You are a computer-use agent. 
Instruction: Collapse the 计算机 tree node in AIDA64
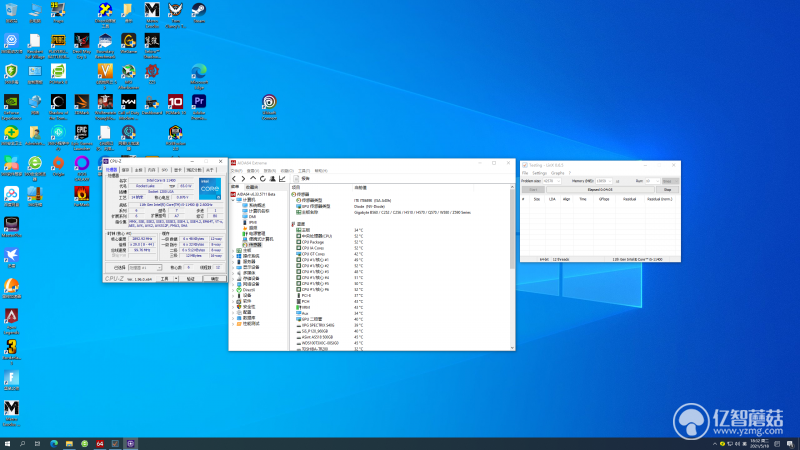[x=234, y=200]
